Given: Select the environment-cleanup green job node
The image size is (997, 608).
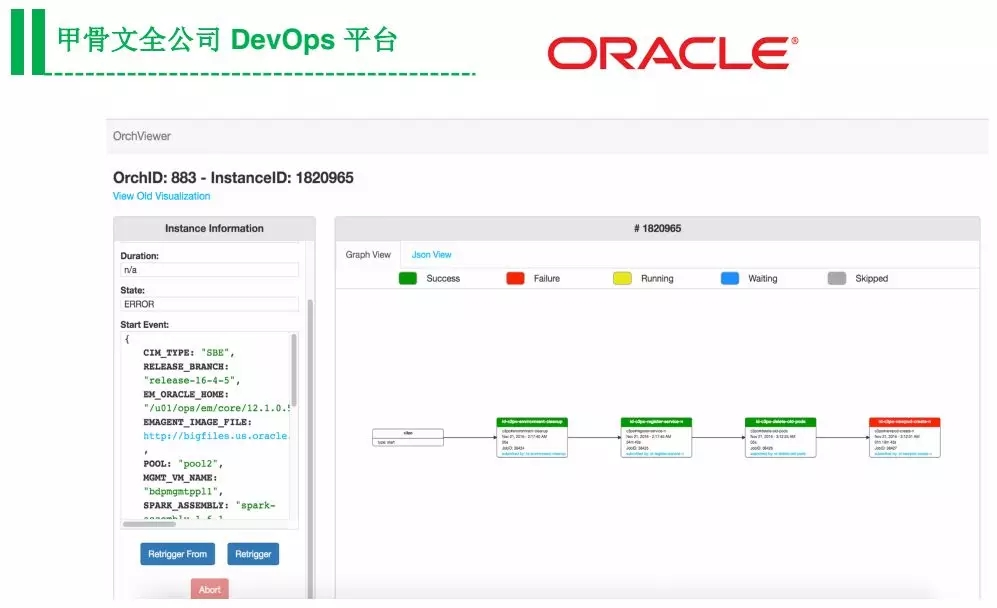Looking at the screenshot, I should tap(532, 438).
